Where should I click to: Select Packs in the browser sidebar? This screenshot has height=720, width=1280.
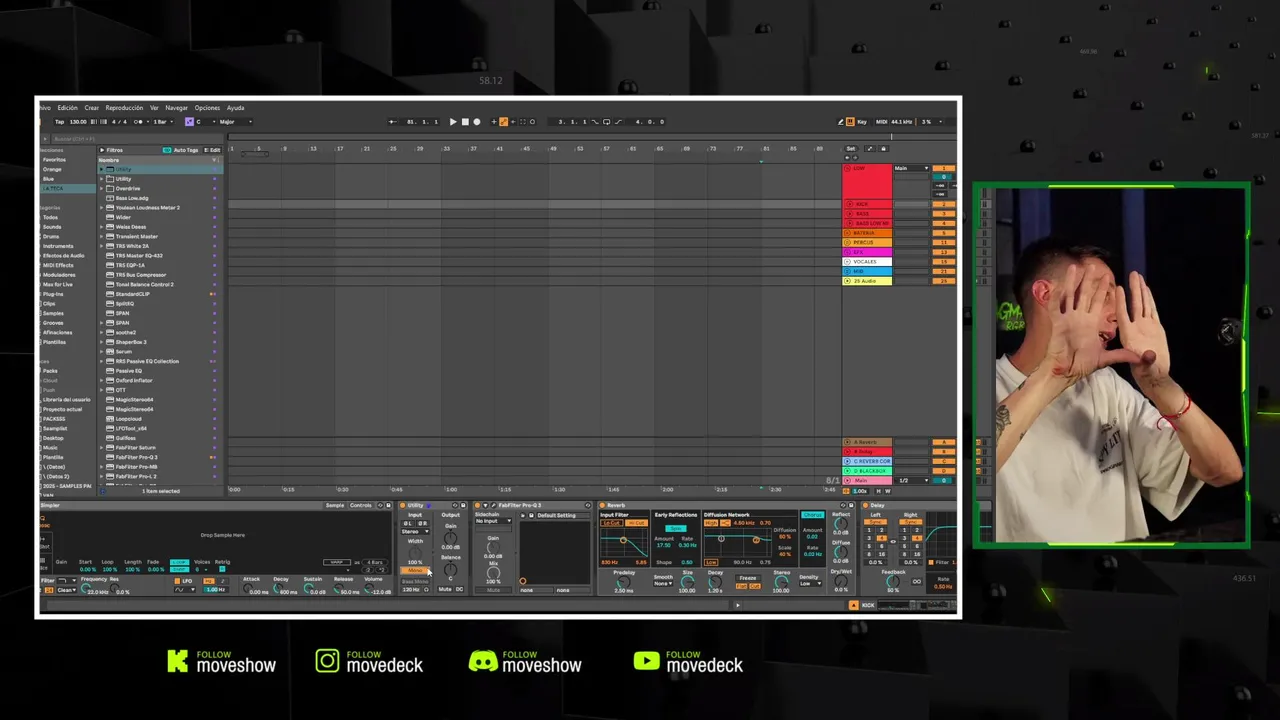pos(50,371)
